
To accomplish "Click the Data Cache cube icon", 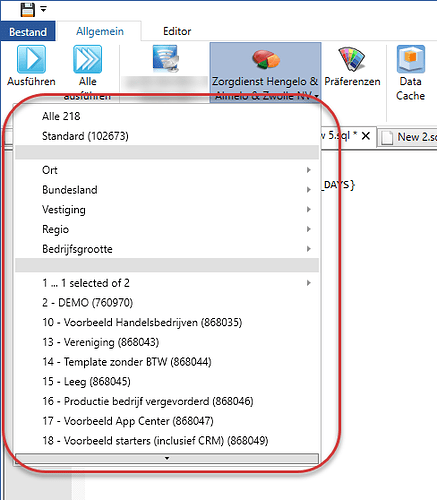I will pyautogui.click(x=411, y=59).
